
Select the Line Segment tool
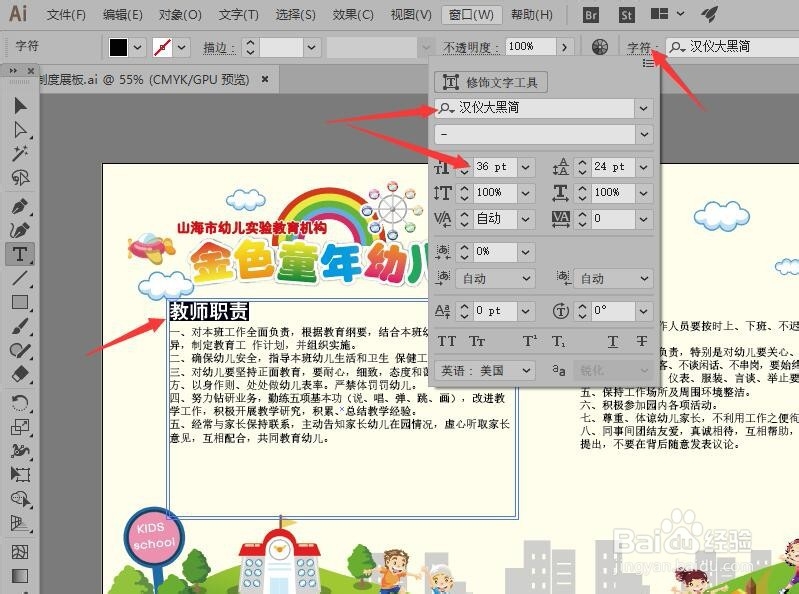click(x=20, y=278)
